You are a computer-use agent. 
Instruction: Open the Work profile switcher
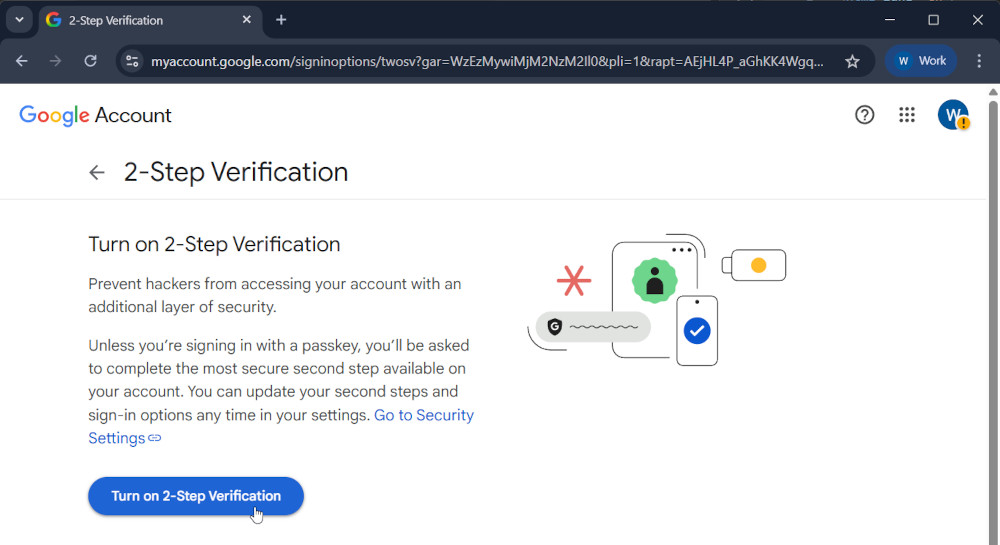(921, 61)
